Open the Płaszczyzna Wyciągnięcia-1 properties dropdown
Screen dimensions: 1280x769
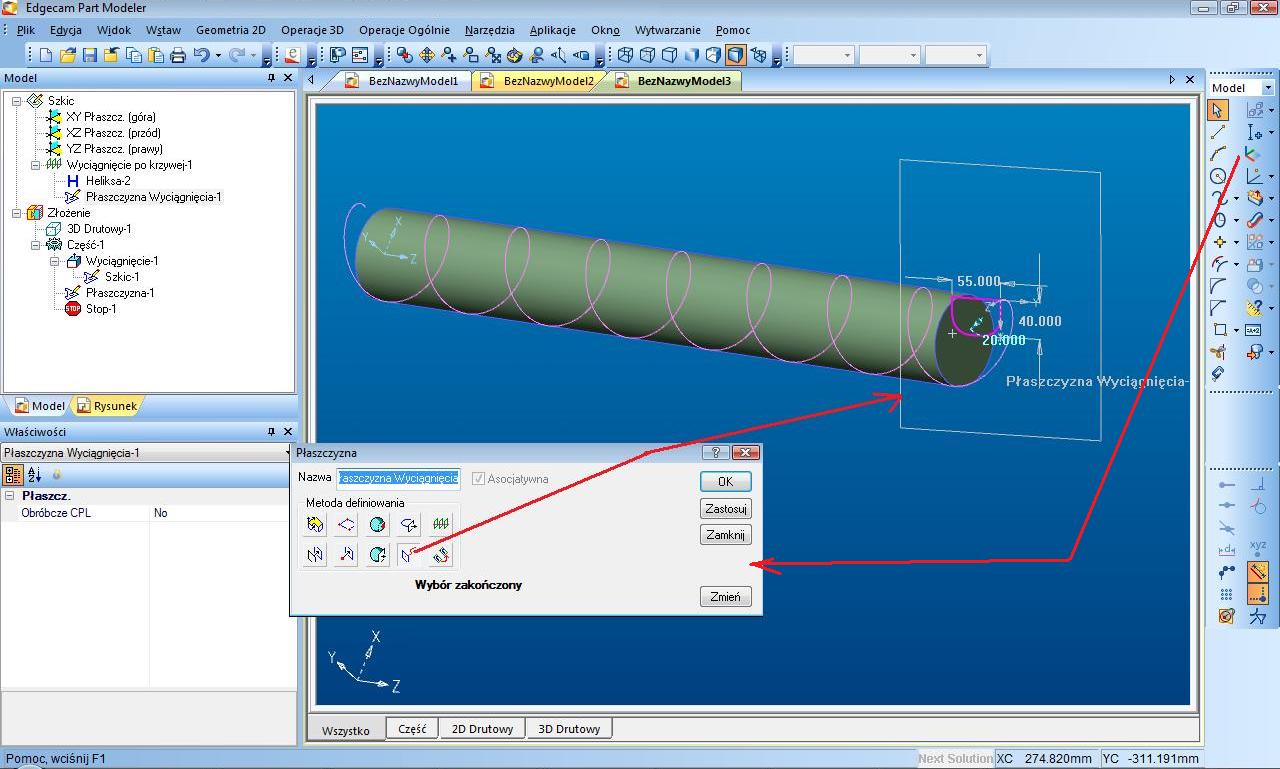click(288, 453)
